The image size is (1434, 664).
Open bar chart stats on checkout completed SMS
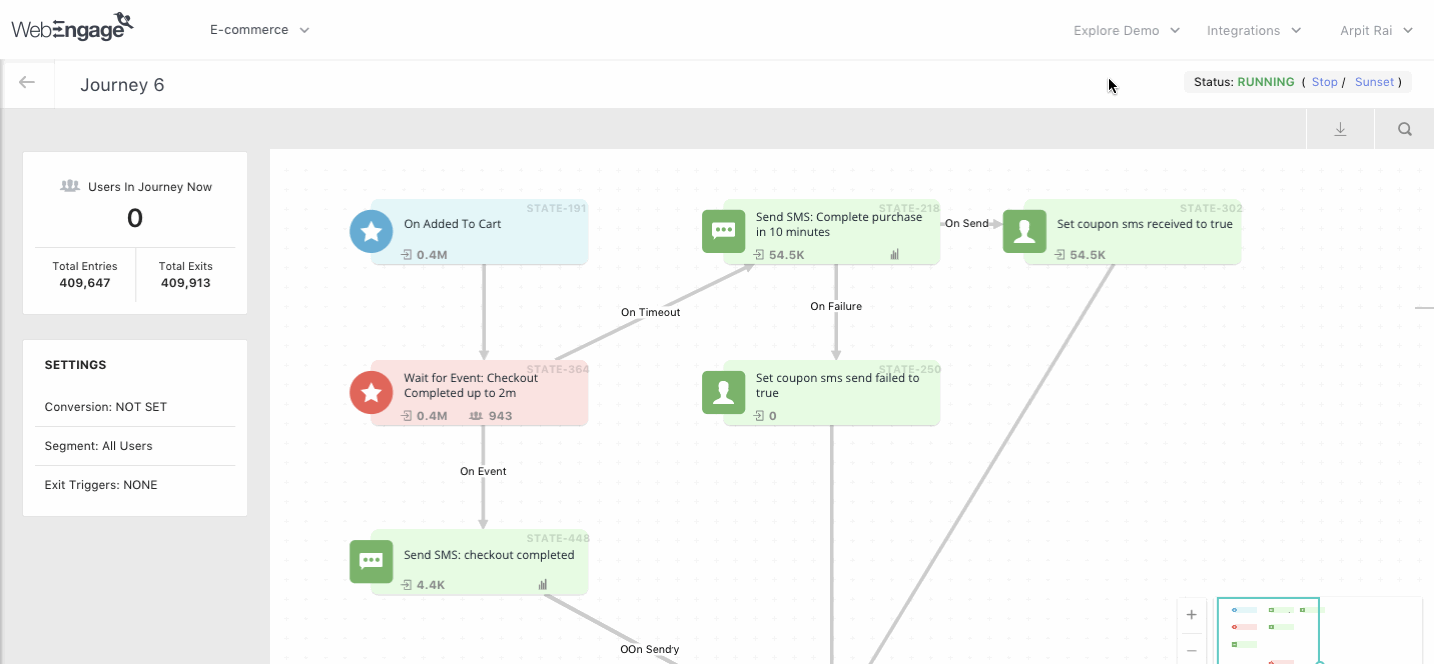pyautogui.click(x=543, y=585)
